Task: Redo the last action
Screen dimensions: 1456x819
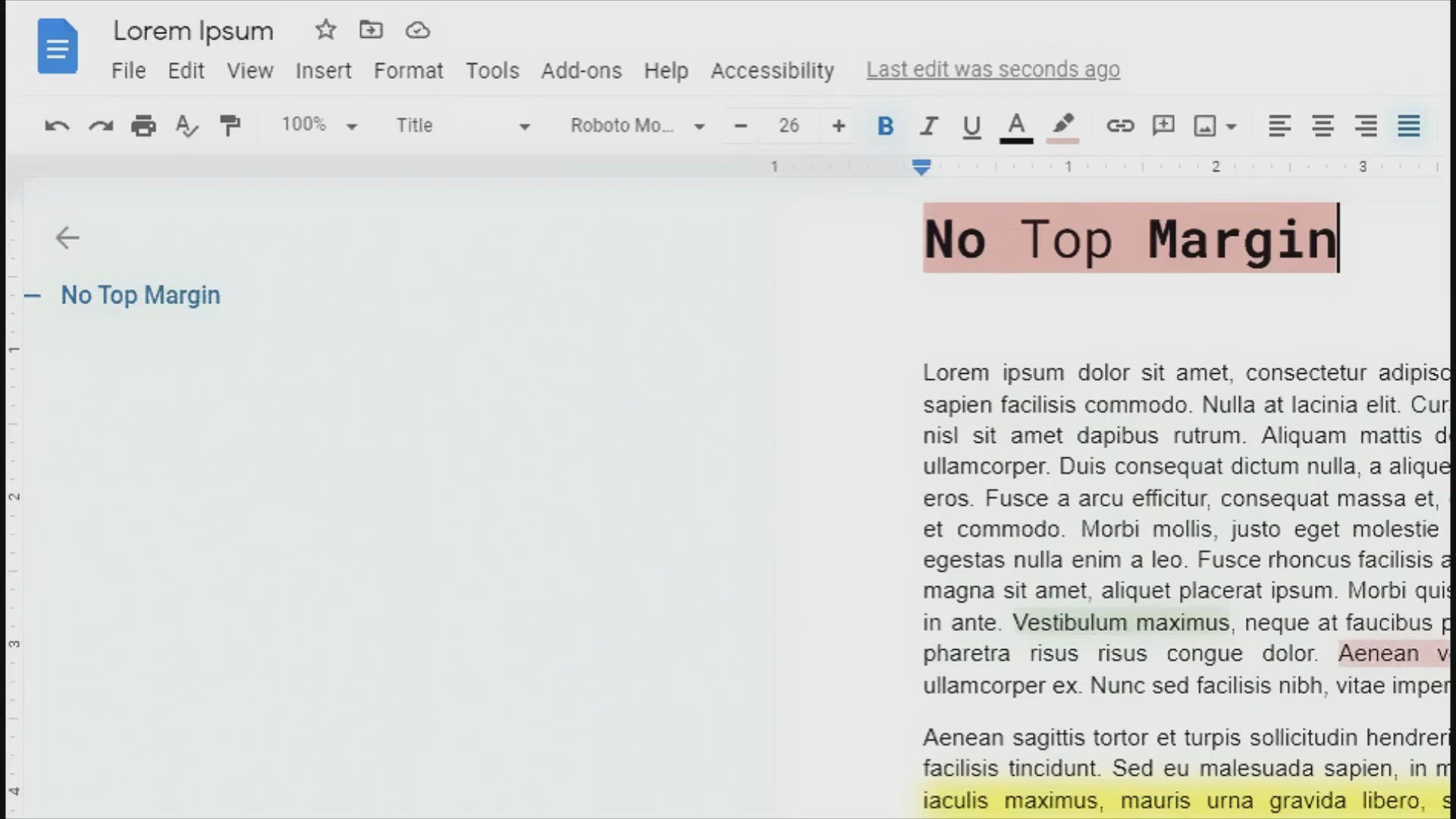Action: point(100,126)
